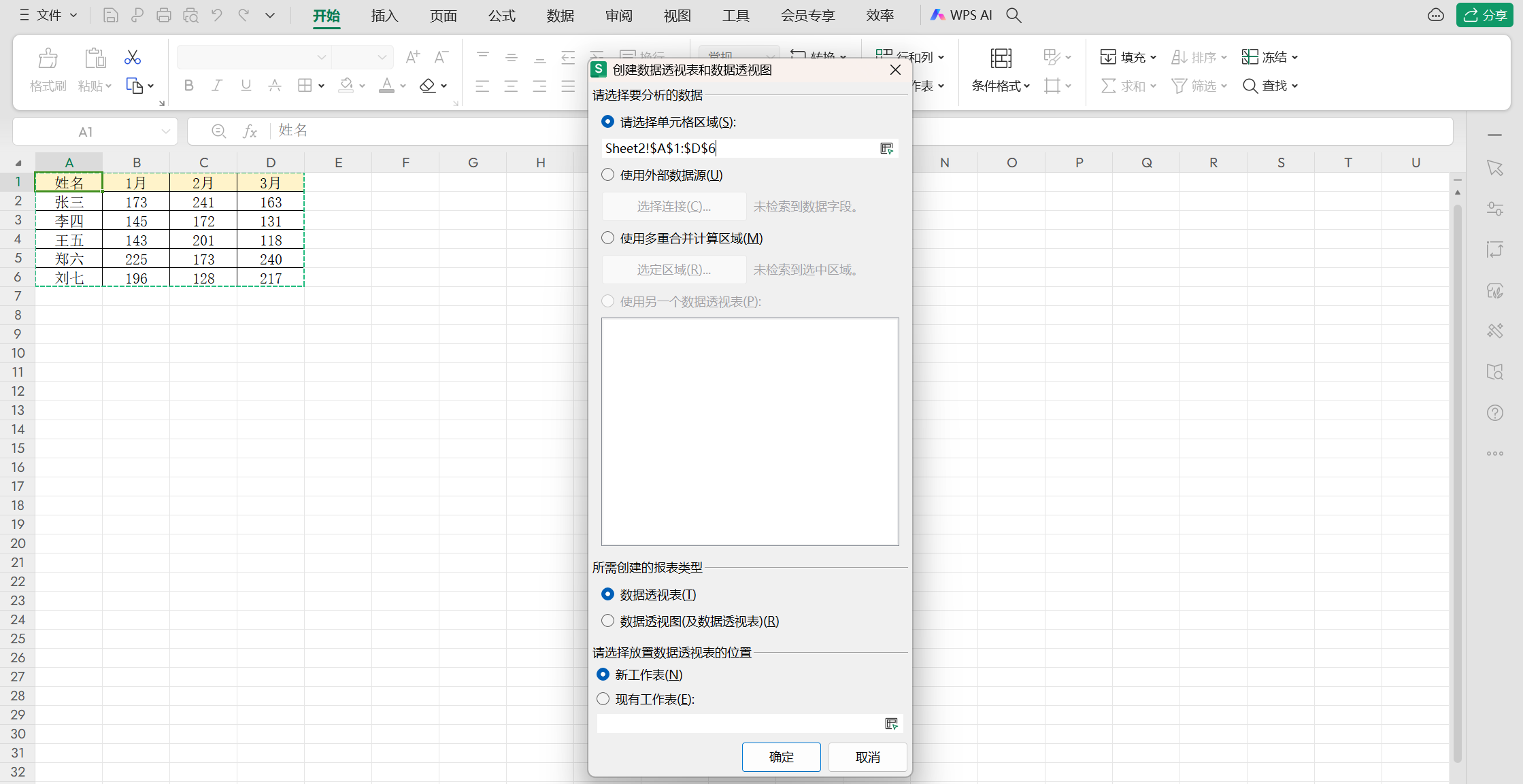This screenshot has width=1523, height=784.
Task: Click the cell range input showing Sheet2!$A$1:$D$6
Action: pyautogui.click(x=735, y=148)
